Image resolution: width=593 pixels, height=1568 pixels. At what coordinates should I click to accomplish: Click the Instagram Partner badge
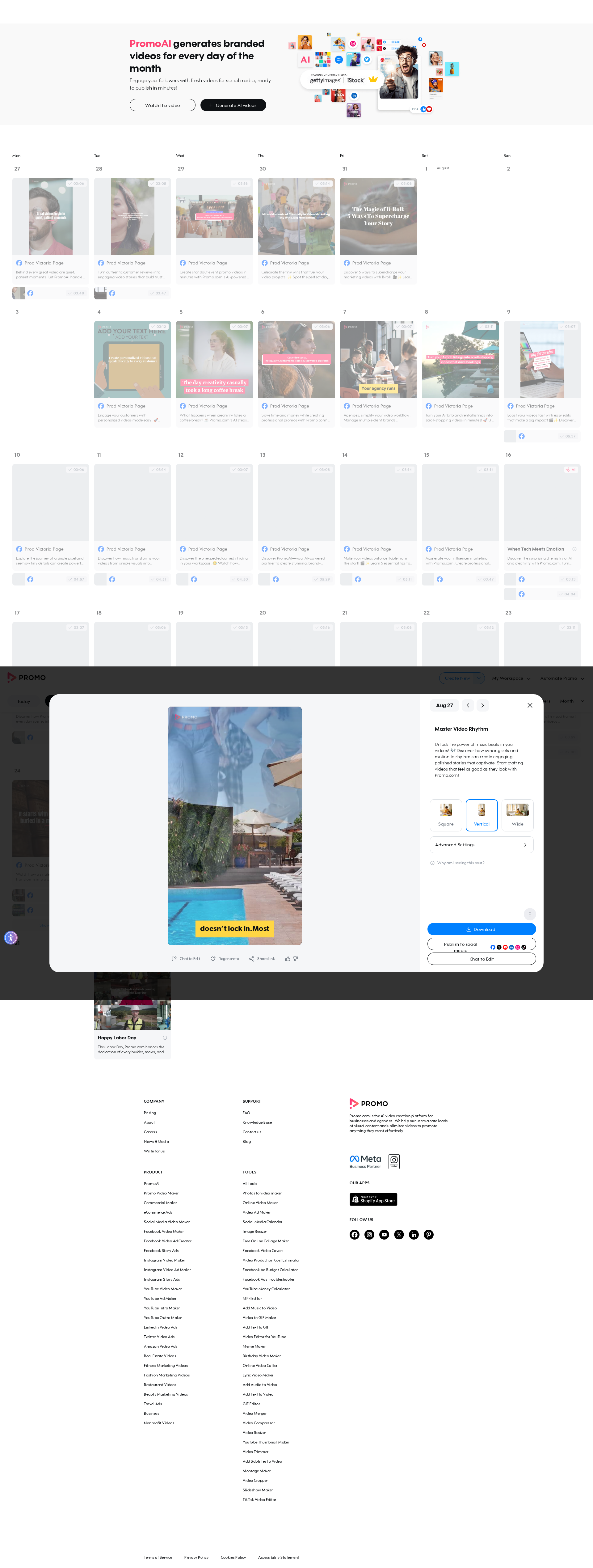click(394, 1161)
